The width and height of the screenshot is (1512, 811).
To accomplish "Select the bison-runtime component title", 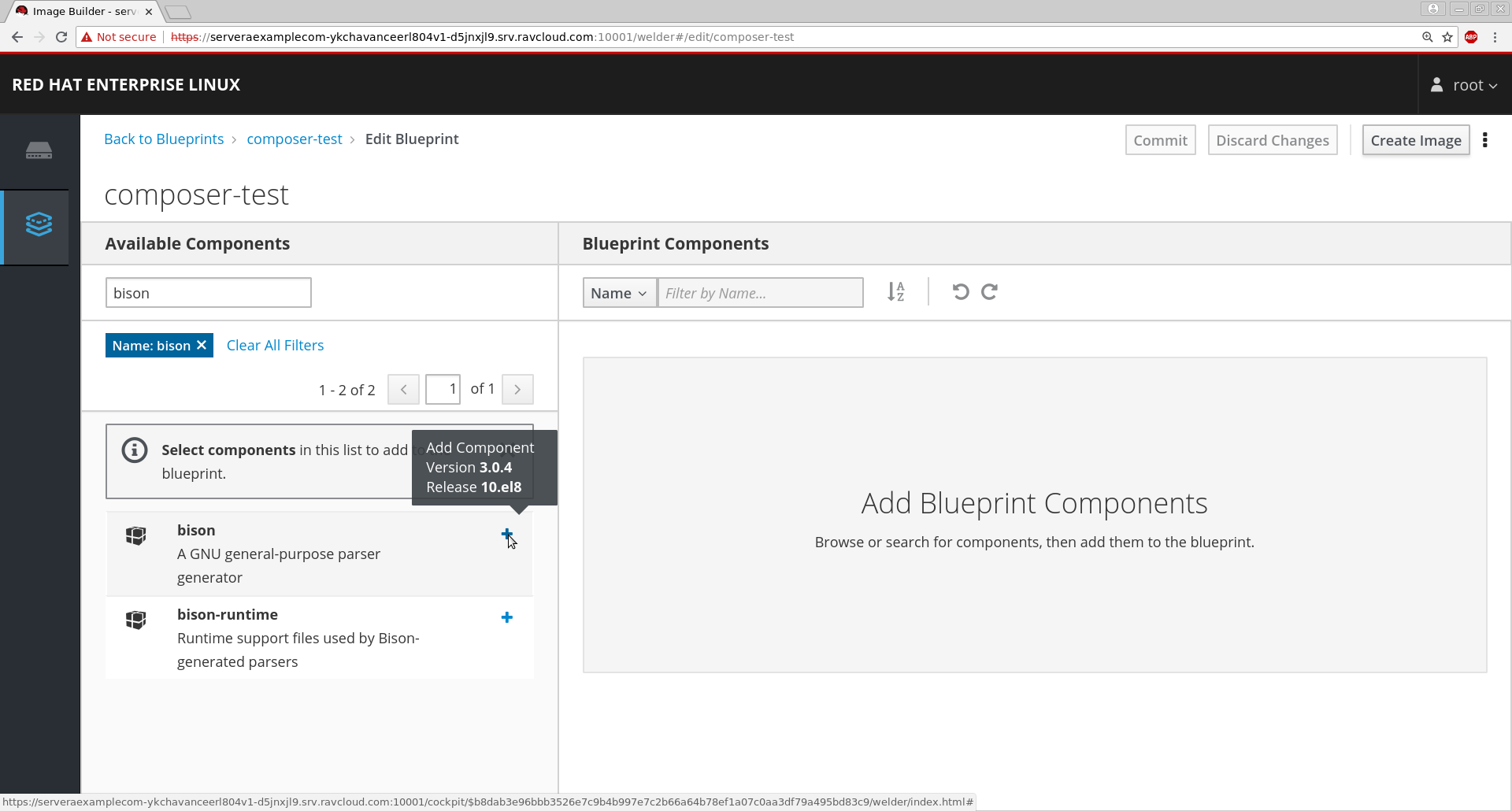I will coord(228,615).
